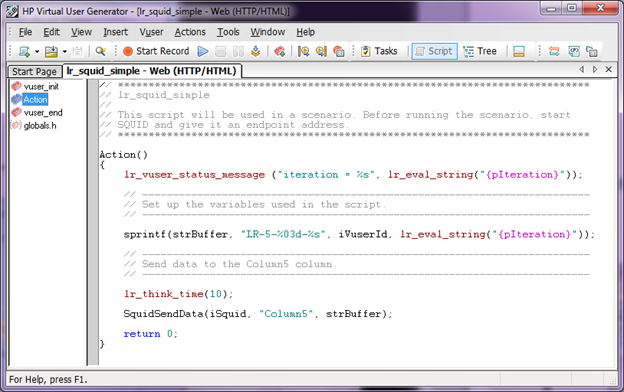This screenshot has height=392, width=624.
Task: Open the View menu
Action: click(x=81, y=32)
